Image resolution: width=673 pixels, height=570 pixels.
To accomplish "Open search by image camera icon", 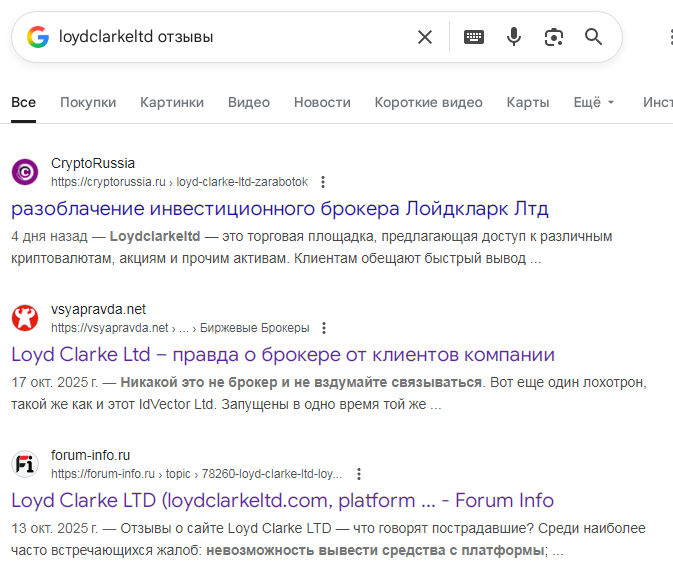I will coord(554,37).
